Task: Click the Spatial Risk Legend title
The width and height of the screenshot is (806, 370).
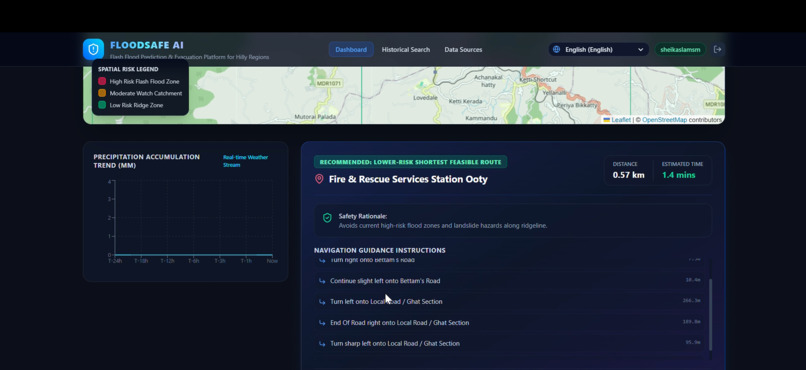Action: [128, 69]
